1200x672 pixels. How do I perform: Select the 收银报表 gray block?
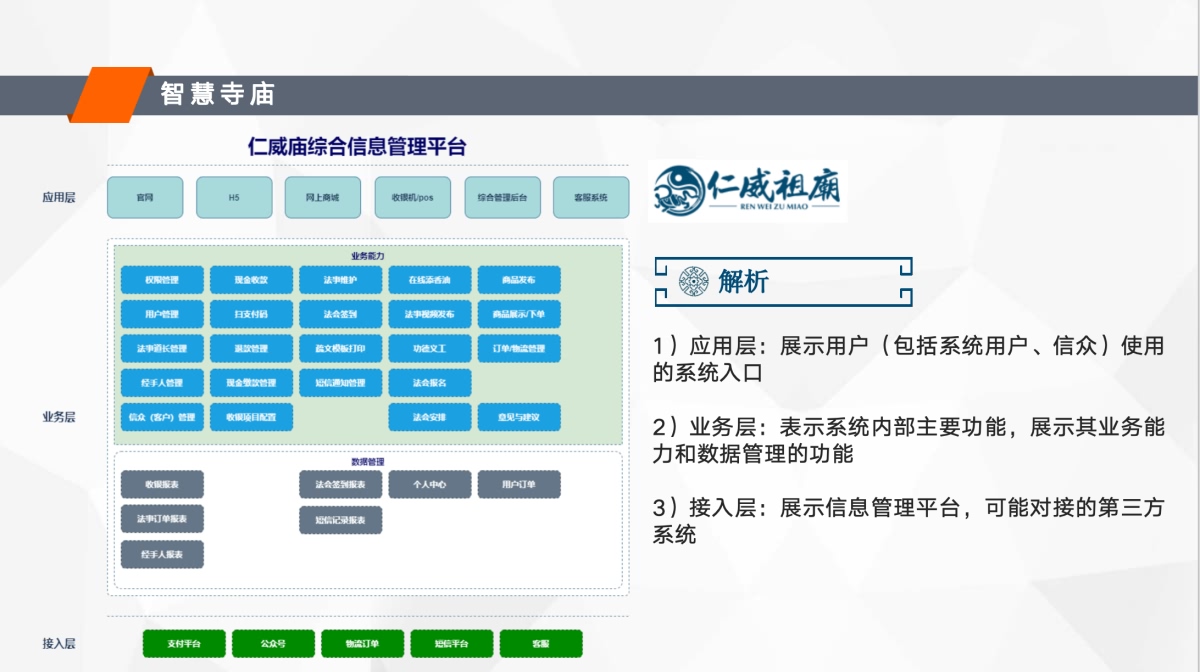click(162, 484)
